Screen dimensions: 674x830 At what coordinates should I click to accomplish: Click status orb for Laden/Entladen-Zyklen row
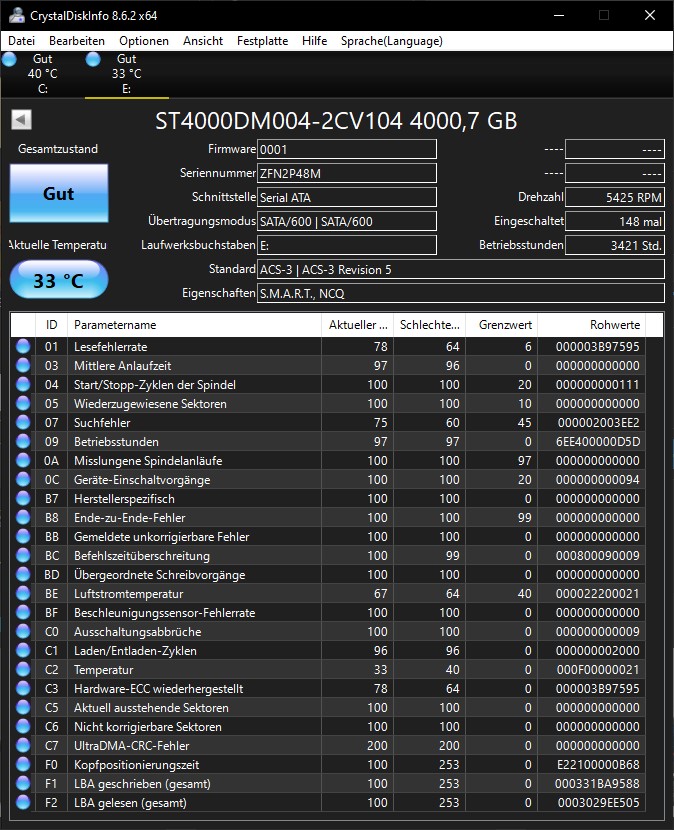(23, 651)
